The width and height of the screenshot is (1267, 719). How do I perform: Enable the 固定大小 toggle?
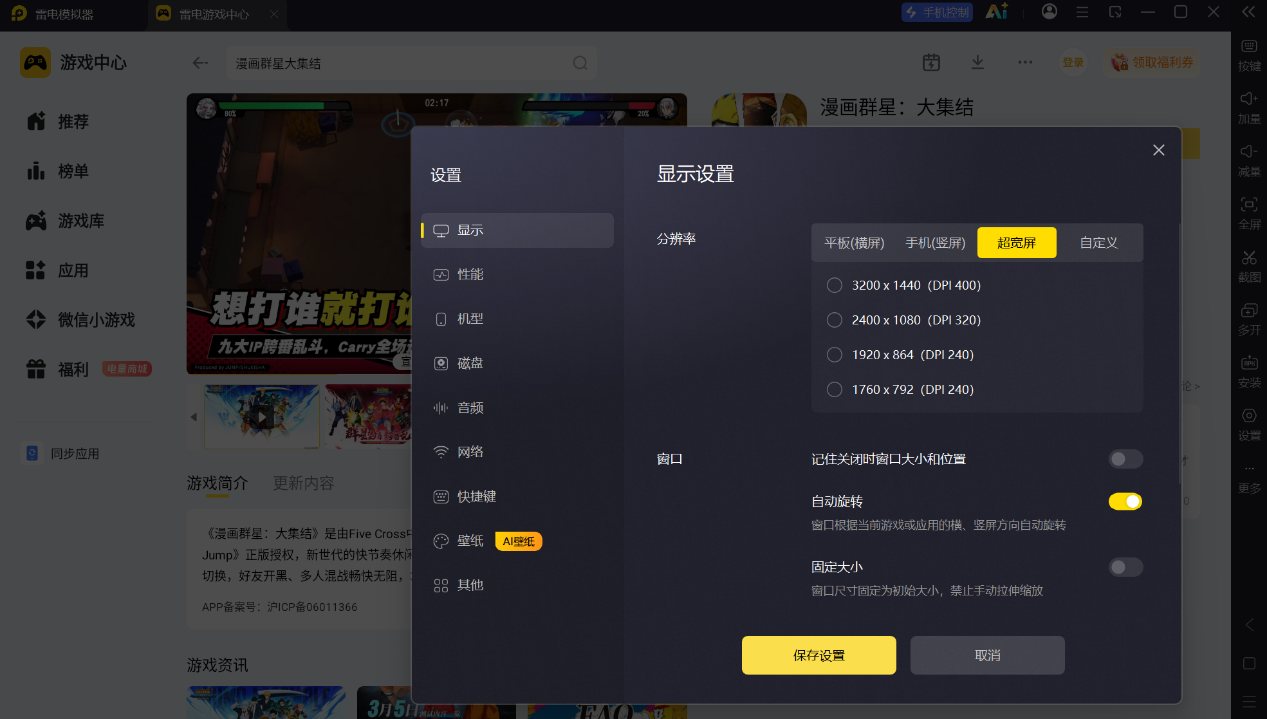[1125, 567]
